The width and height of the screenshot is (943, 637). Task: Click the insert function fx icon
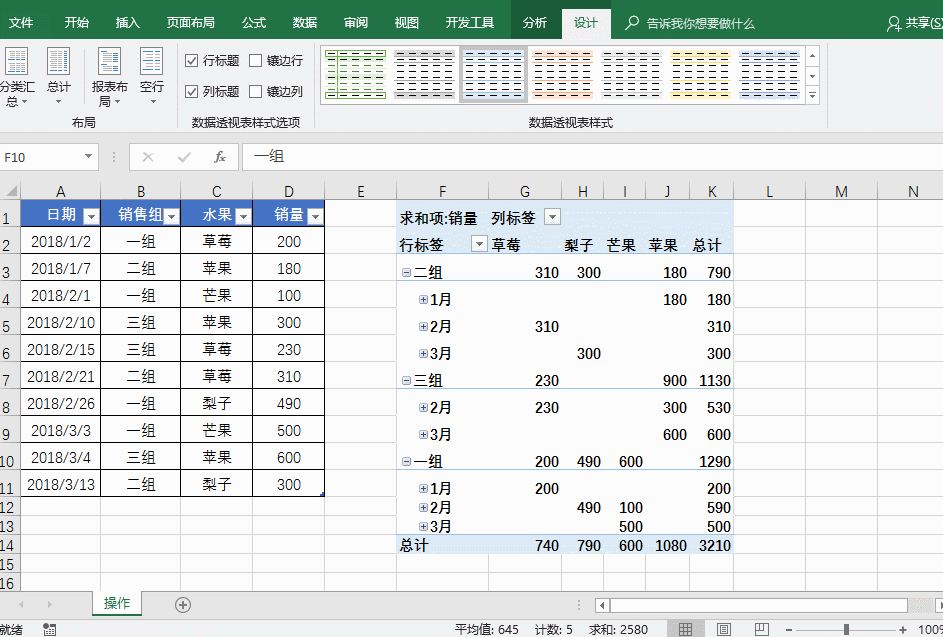pyautogui.click(x=219, y=157)
